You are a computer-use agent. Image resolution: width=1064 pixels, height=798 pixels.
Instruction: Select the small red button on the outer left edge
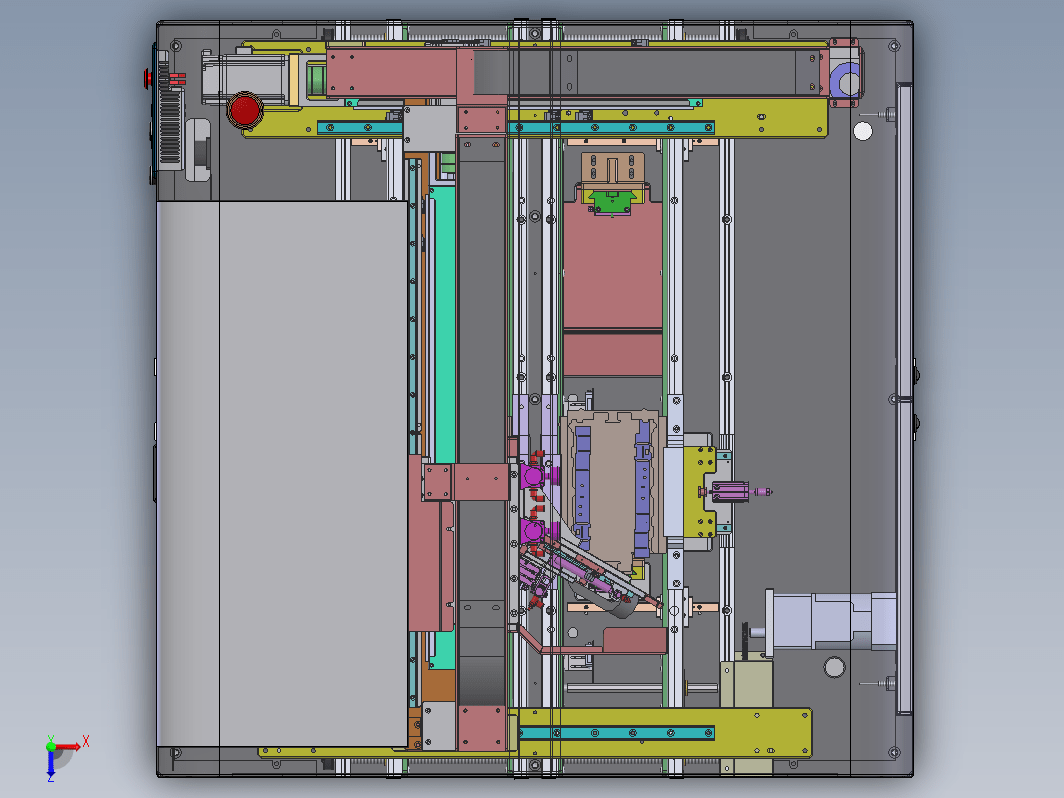coord(147,79)
